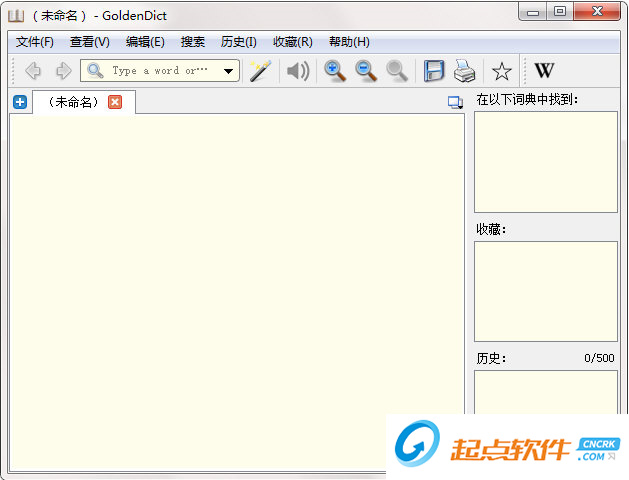The image size is (629, 480).
Task: Zoom in with the plus magnifier icon
Action: (x=335, y=71)
